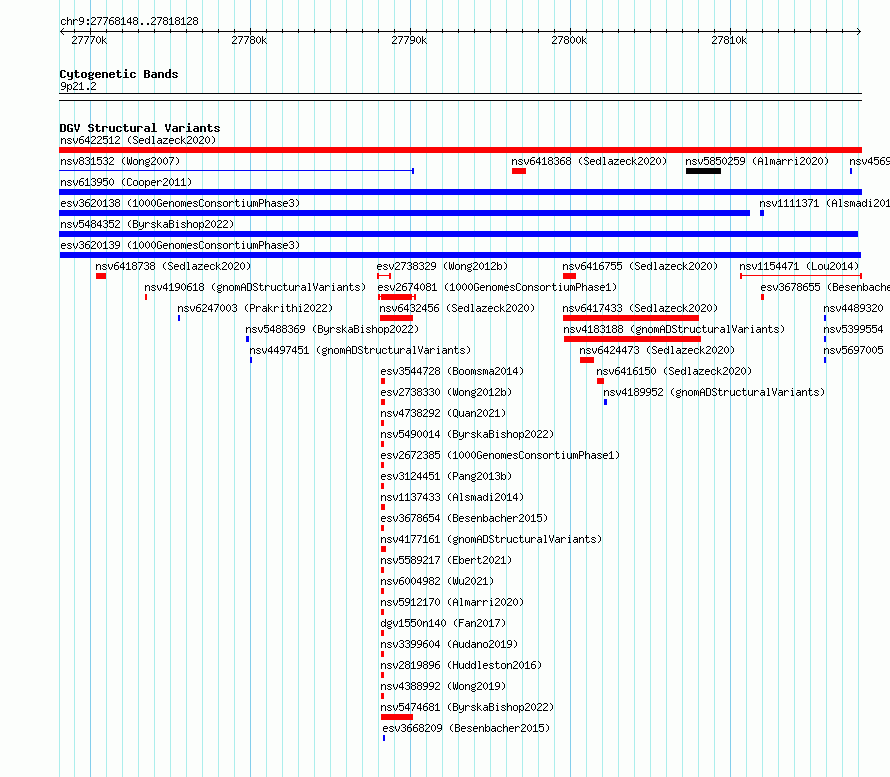Image resolution: width=890 pixels, height=777 pixels.
Task: Select the blue nsv613950 variant bar
Action: pyautogui.click(x=460, y=192)
